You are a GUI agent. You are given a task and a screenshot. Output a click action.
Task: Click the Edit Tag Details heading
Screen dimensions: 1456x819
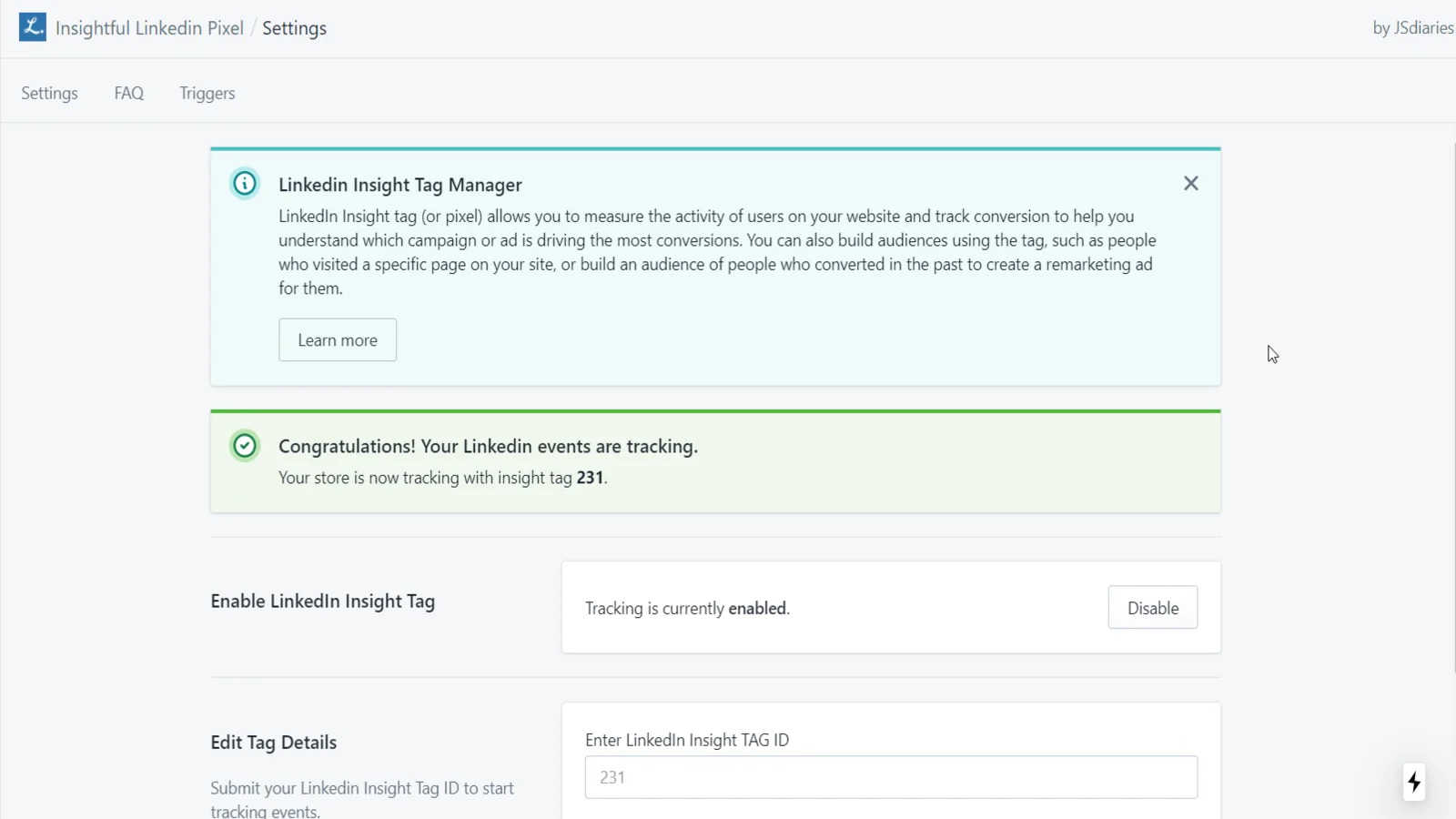coord(274,743)
